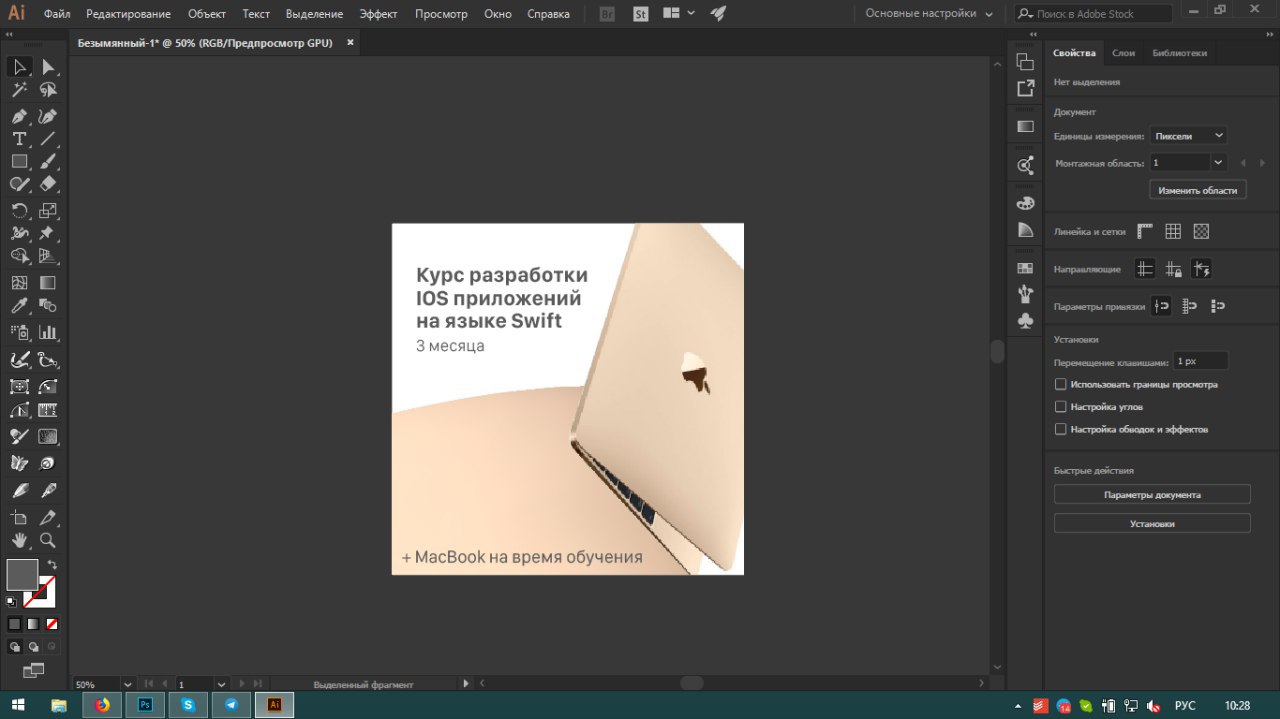Expand status bar Выделенный фрагмент arrow
The width and height of the screenshot is (1280, 719).
pyautogui.click(x=465, y=684)
